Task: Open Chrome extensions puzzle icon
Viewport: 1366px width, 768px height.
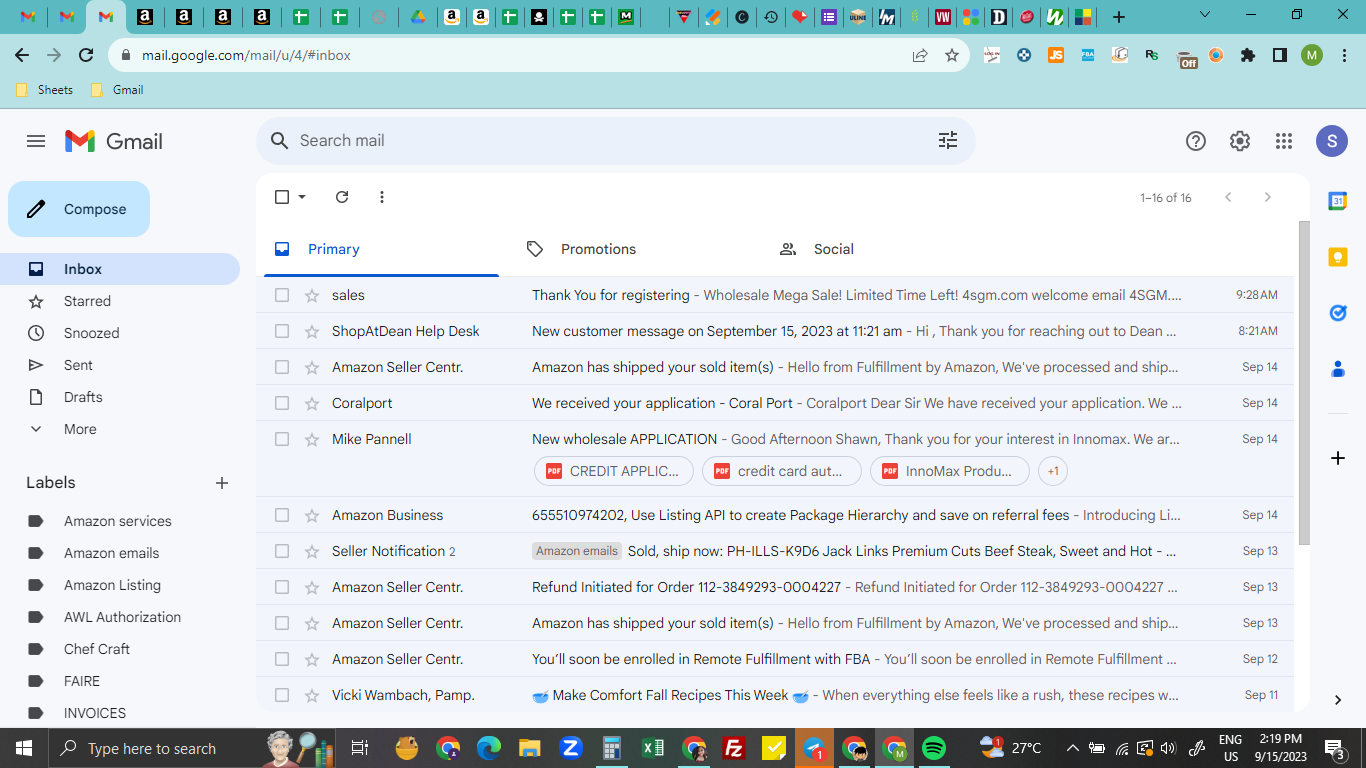Action: point(1248,55)
